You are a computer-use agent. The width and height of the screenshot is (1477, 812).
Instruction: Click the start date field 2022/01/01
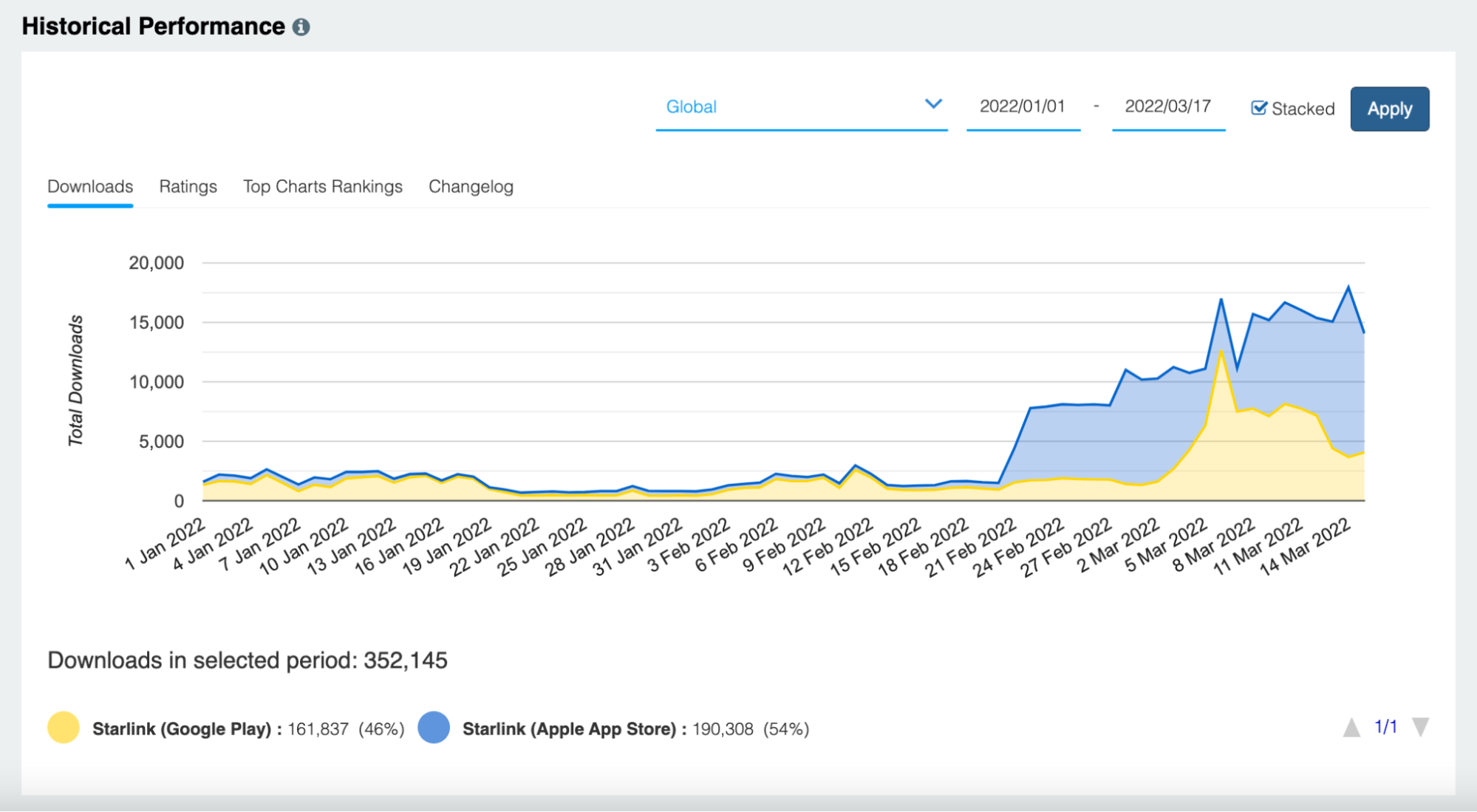coord(1023,107)
